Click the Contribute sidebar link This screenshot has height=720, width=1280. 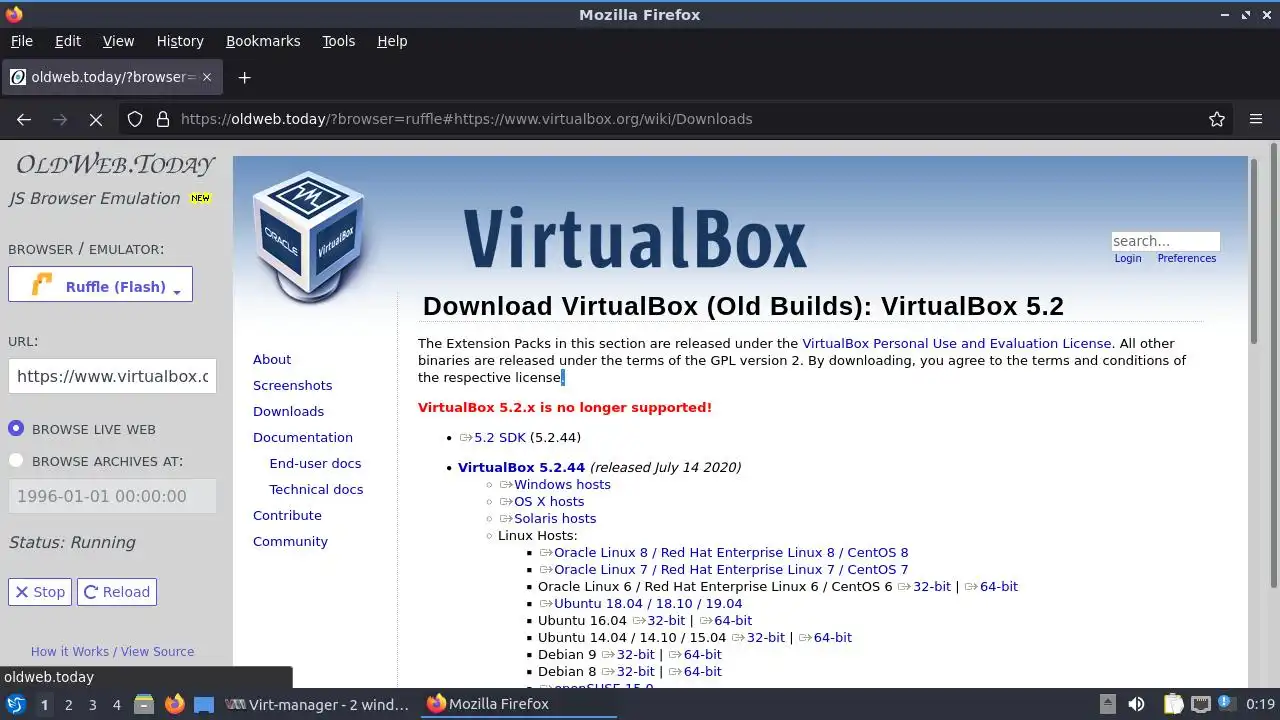pyautogui.click(x=287, y=515)
